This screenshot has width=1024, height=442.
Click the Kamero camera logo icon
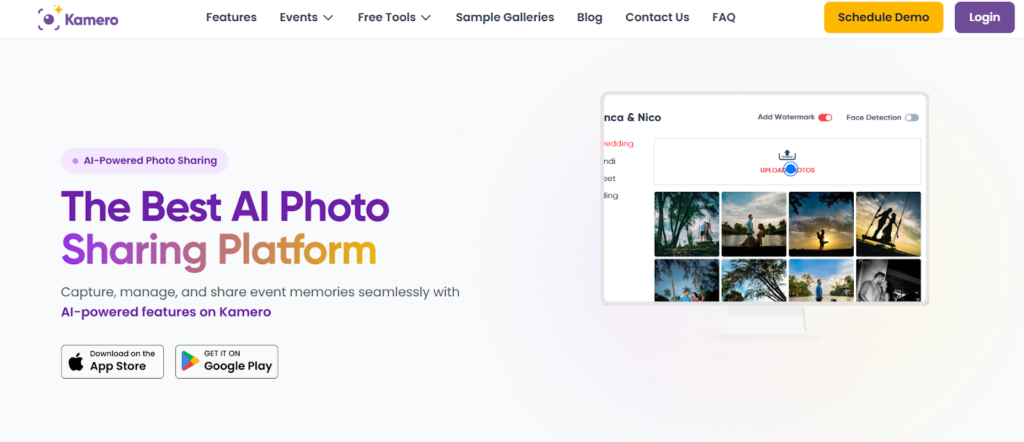49,18
